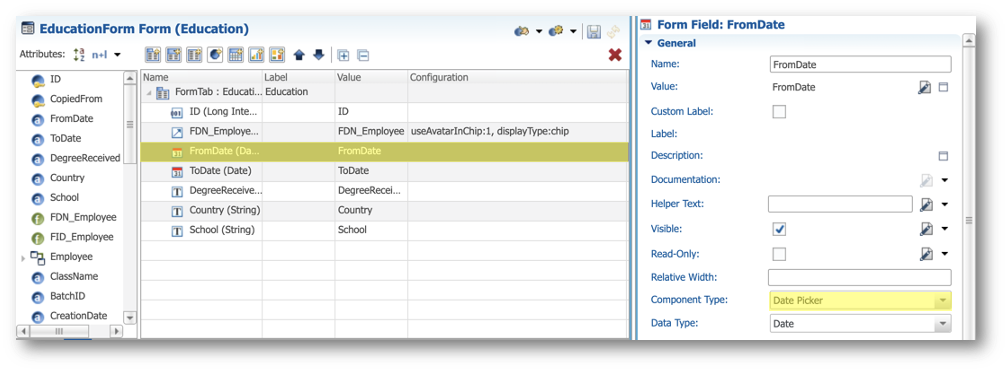Open the Documentation dropdown arrow

[x=945, y=180]
